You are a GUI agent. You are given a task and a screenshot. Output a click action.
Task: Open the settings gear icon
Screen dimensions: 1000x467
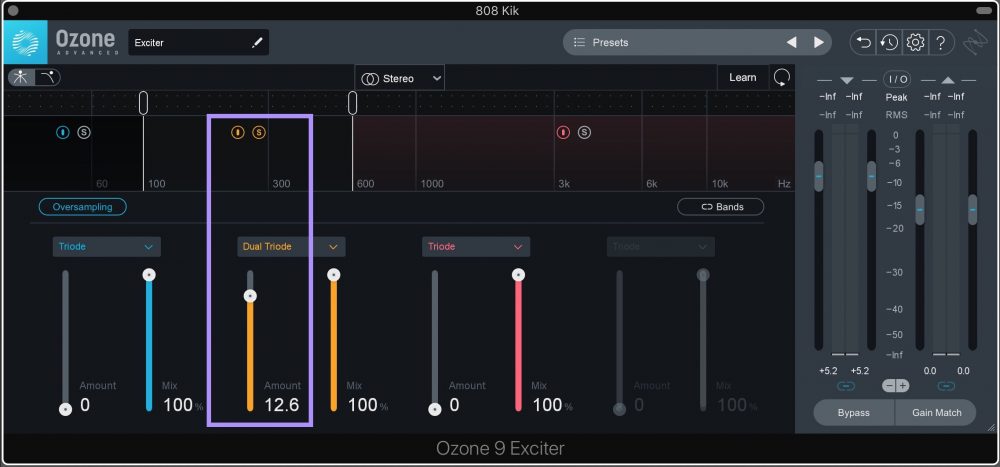click(x=914, y=42)
